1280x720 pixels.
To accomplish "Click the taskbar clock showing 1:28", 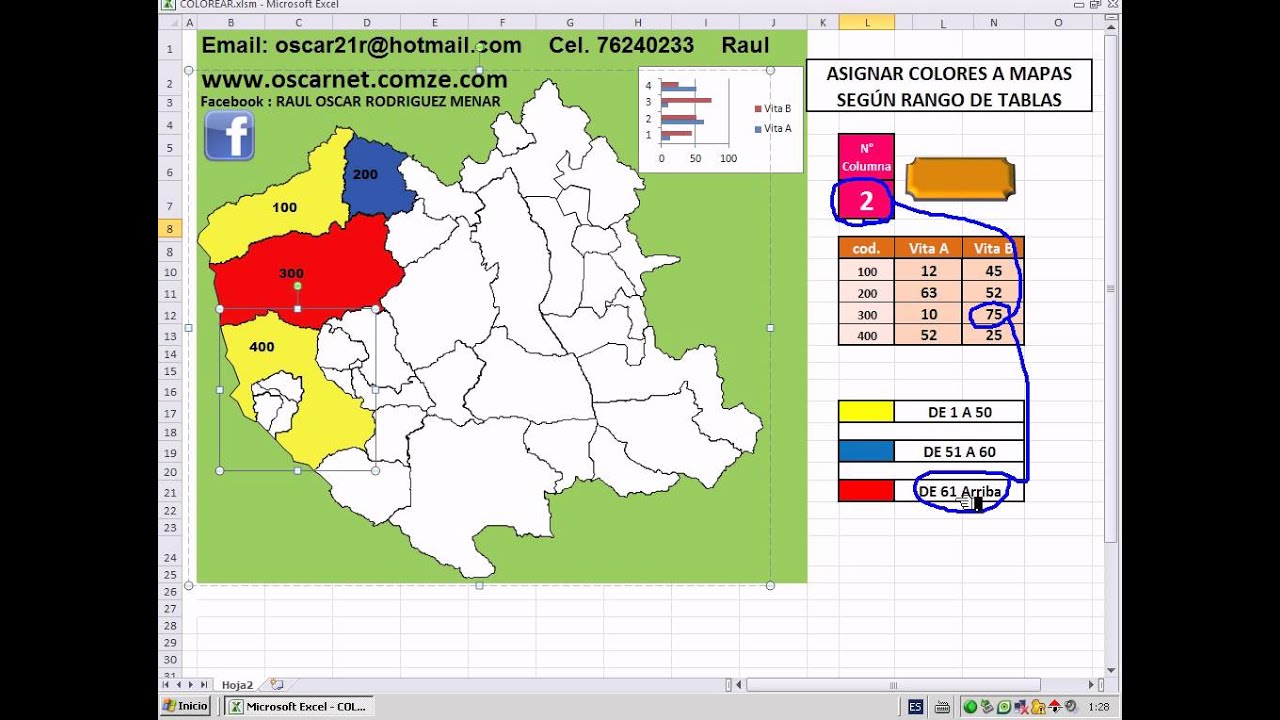I will (1097, 706).
